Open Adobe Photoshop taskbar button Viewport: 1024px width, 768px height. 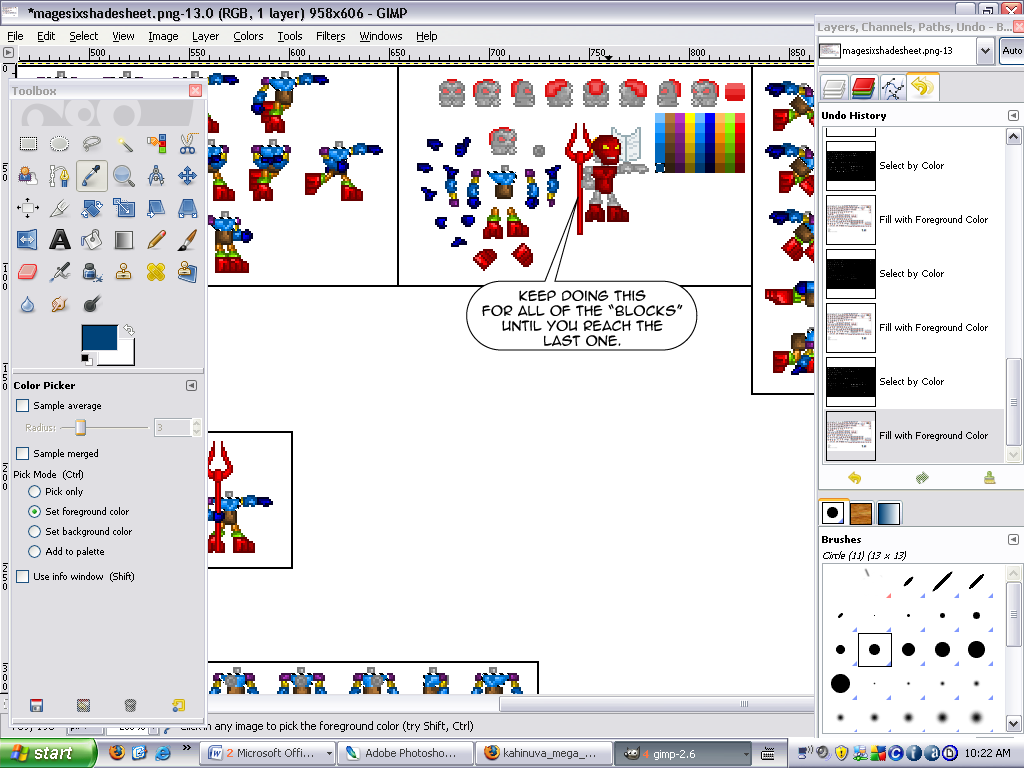(x=406, y=754)
